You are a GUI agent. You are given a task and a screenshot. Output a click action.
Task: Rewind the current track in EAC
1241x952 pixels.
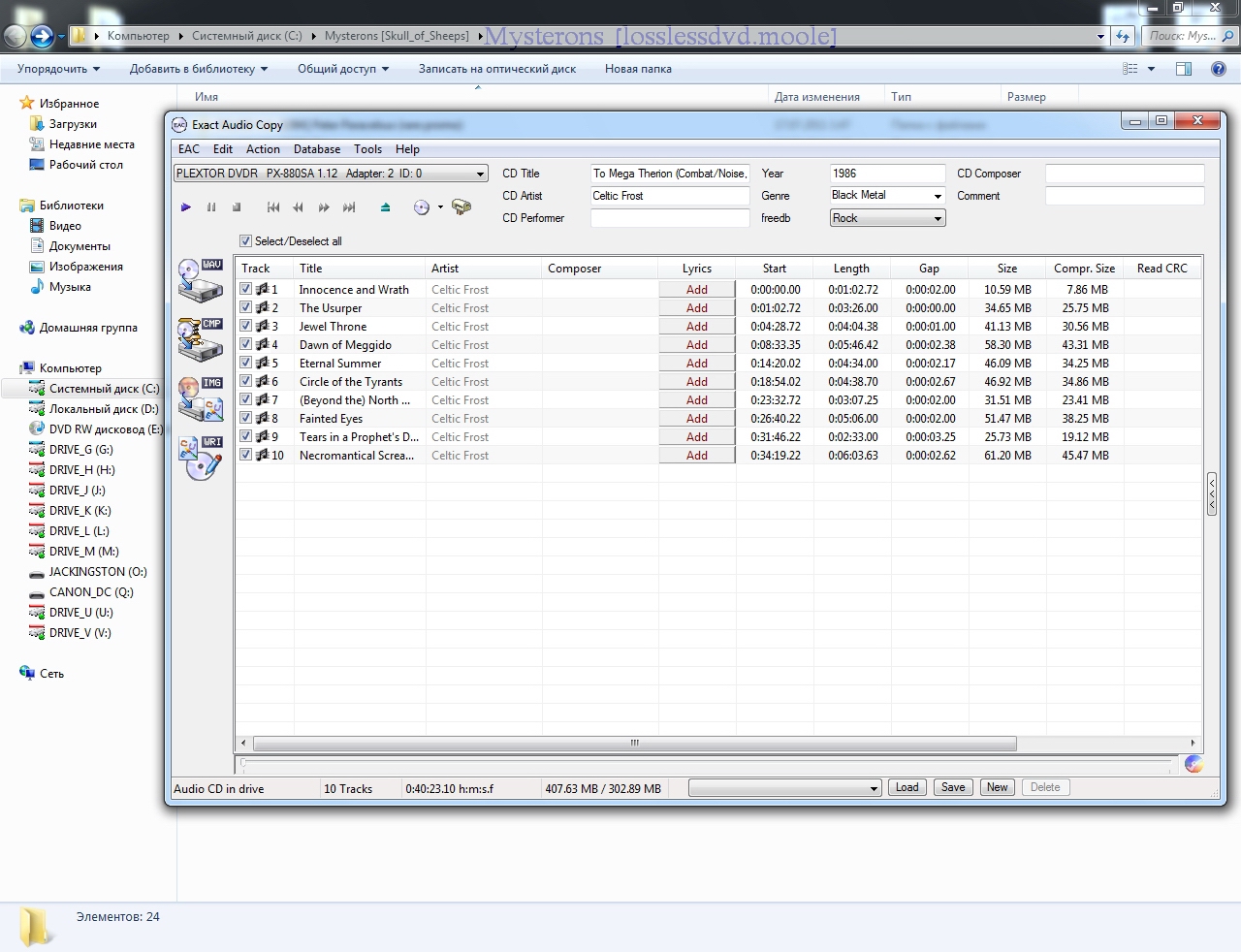click(299, 207)
